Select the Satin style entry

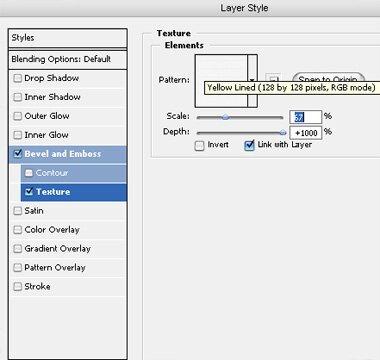(x=68, y=211)
